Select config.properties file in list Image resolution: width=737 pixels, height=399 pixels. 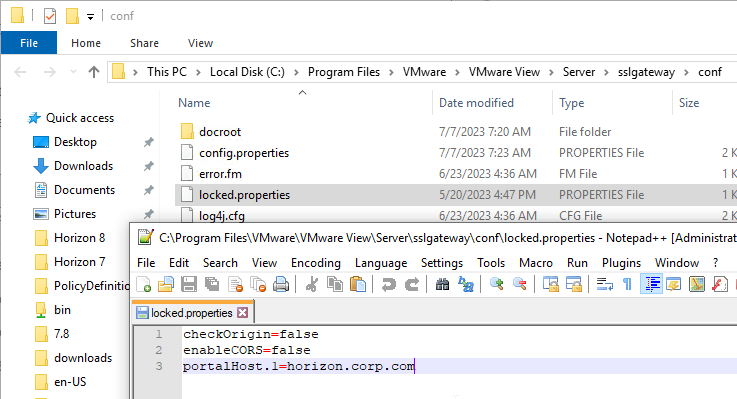coord(244,153)
